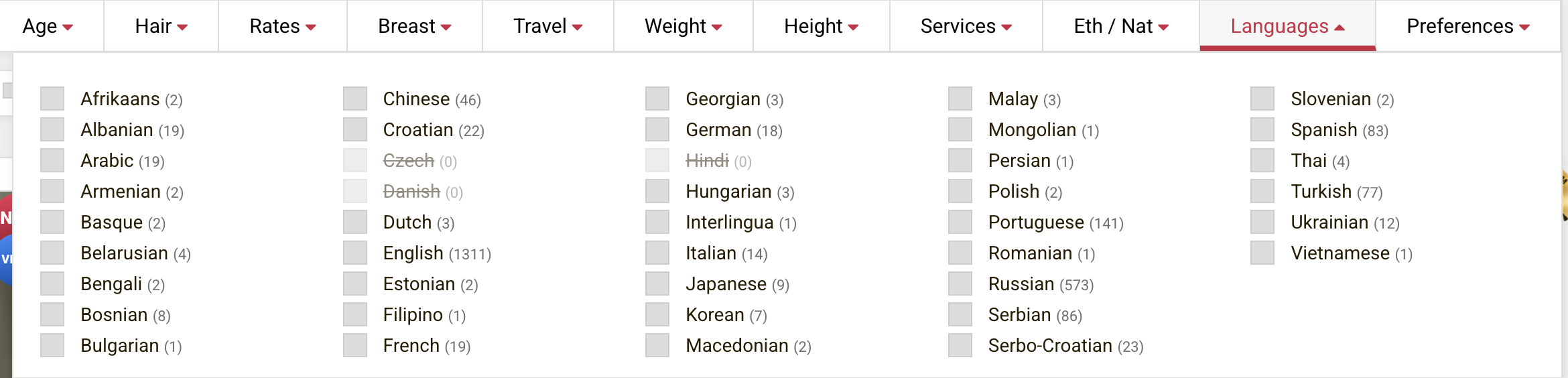
Task: Select the Spanish checkbox
Action: [x=1262, y=129]
